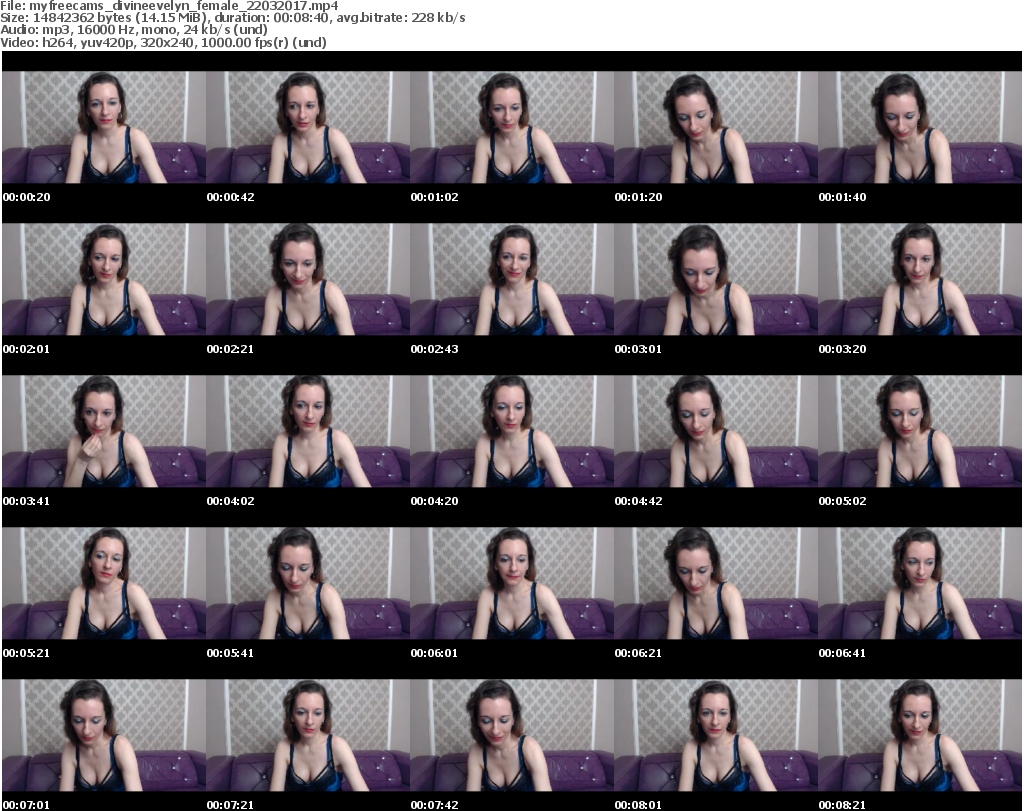Image resolution: width=1024 pixels, height=811 pixels.
Task: Select the thumbnail above timestamp 00:07:21
Action: pos(308,735)
